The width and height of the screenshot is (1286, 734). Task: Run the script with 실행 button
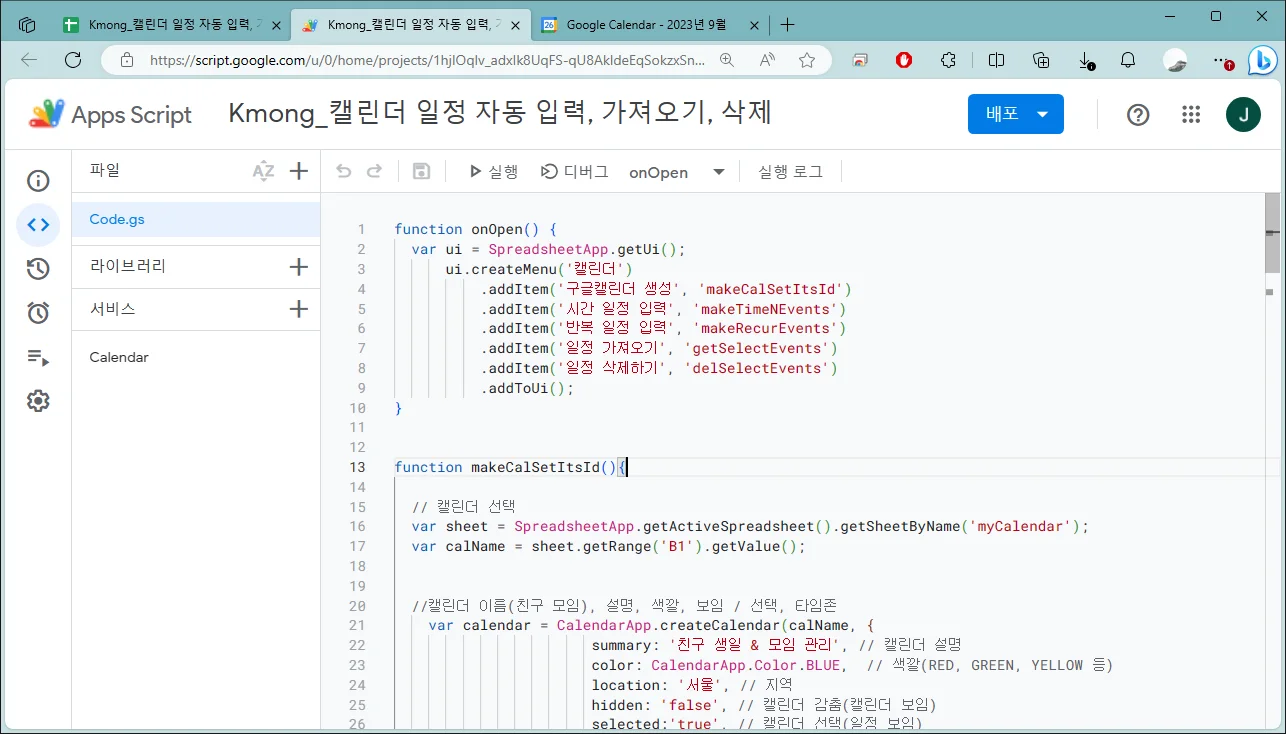(493, 171)
